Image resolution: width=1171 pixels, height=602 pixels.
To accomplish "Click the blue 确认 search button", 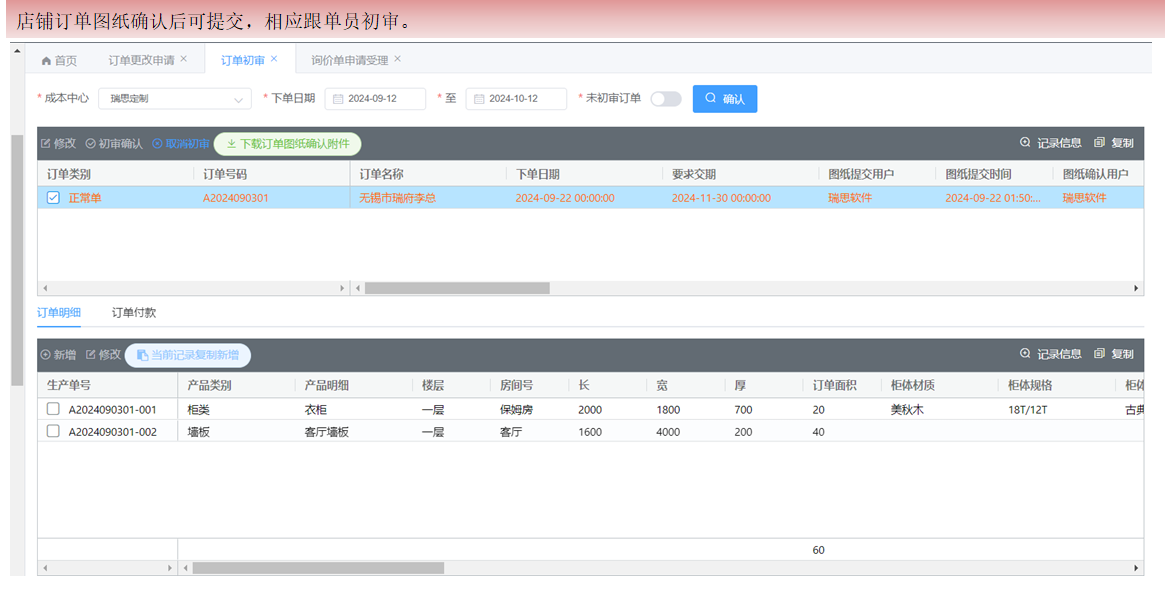I will coord(724,99).
